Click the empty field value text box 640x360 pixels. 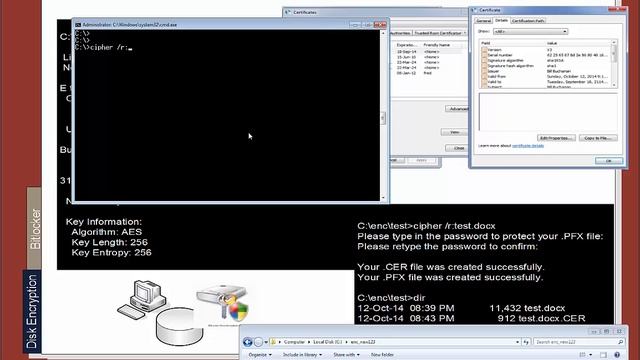click(548, 112)
